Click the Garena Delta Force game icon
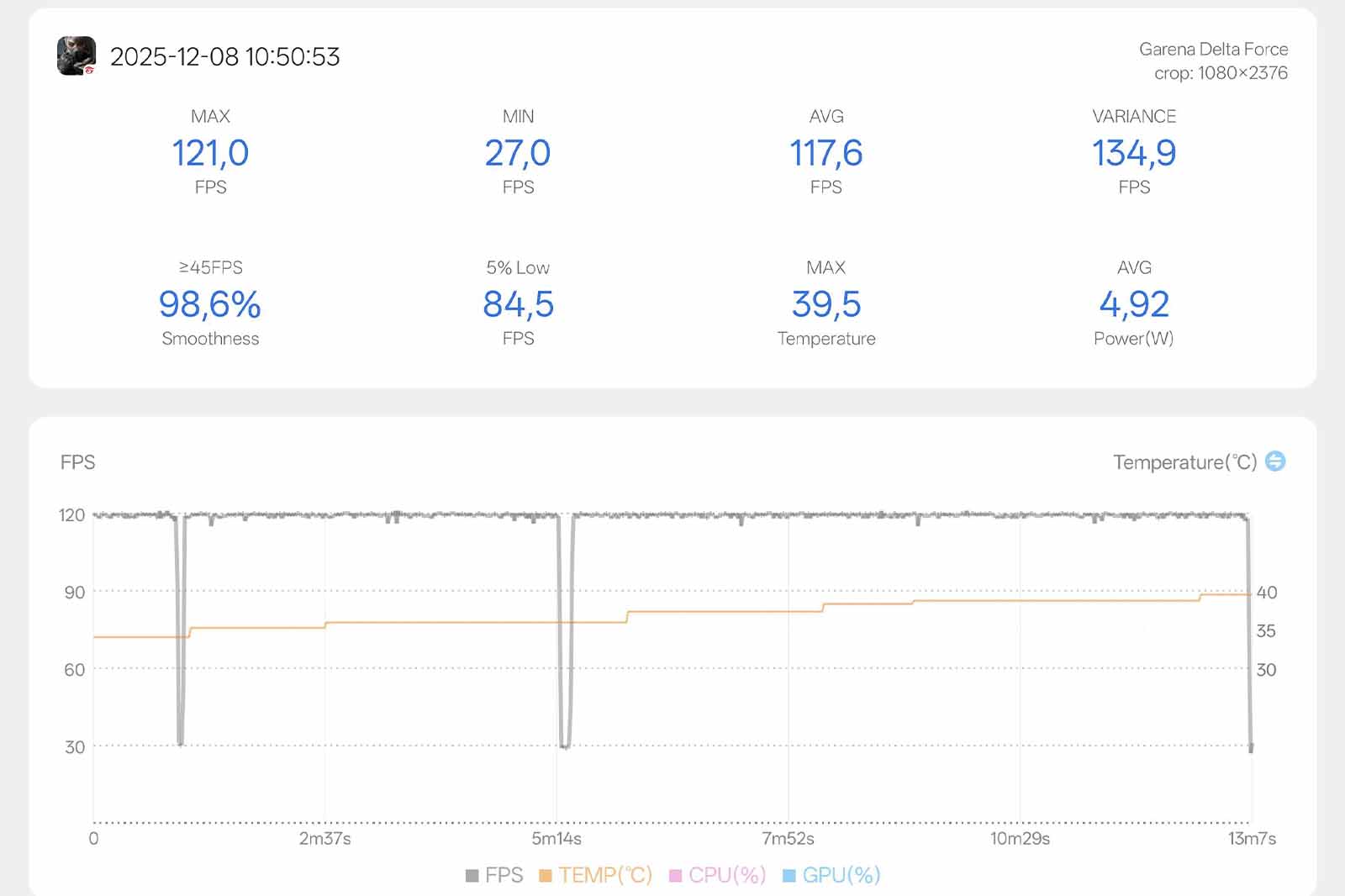The height and width of the screenshot is (896, 1345). (76, 56)
